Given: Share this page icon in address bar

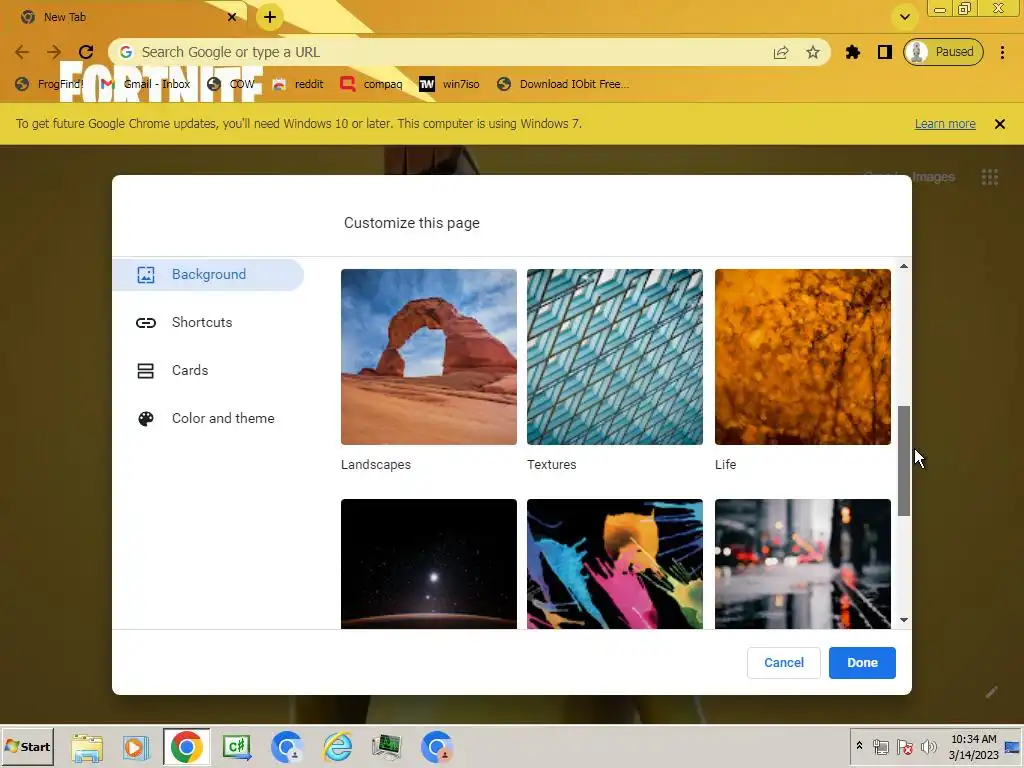Looking at the screenshot, I should 781,52.
